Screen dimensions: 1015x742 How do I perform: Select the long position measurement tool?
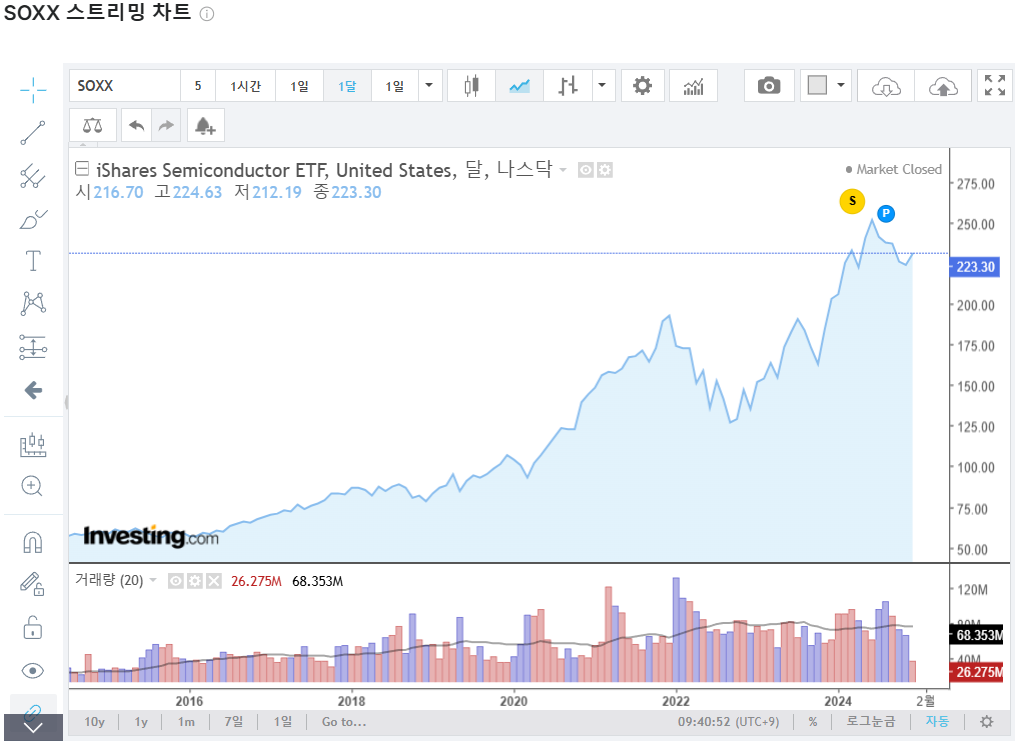[x=33, y=347]
